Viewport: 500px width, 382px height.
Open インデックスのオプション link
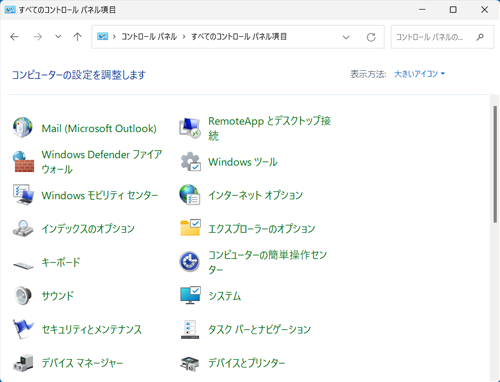point(88,228)
